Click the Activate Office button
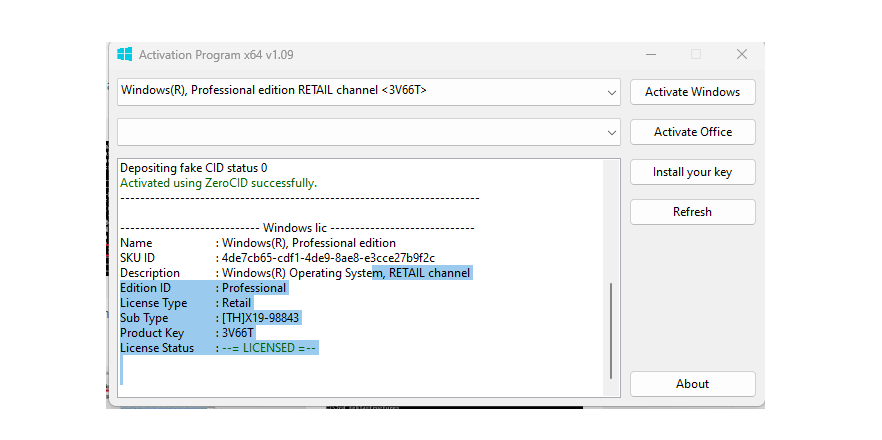Viewport: 882px width, 440px height. pos(692,132)
